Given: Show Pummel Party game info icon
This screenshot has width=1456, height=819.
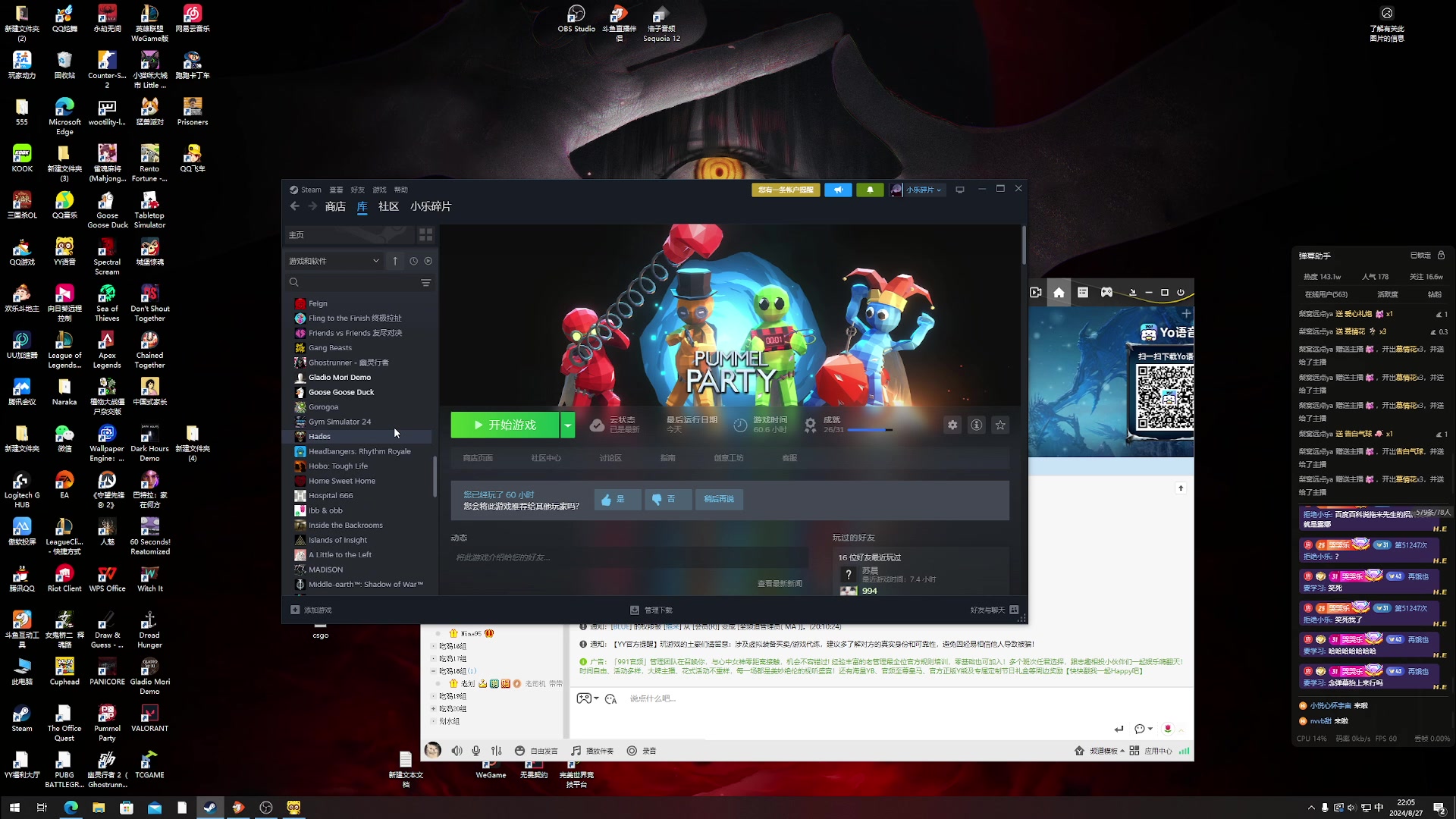Looking at the screenshot, I should [x=977, y=425].
